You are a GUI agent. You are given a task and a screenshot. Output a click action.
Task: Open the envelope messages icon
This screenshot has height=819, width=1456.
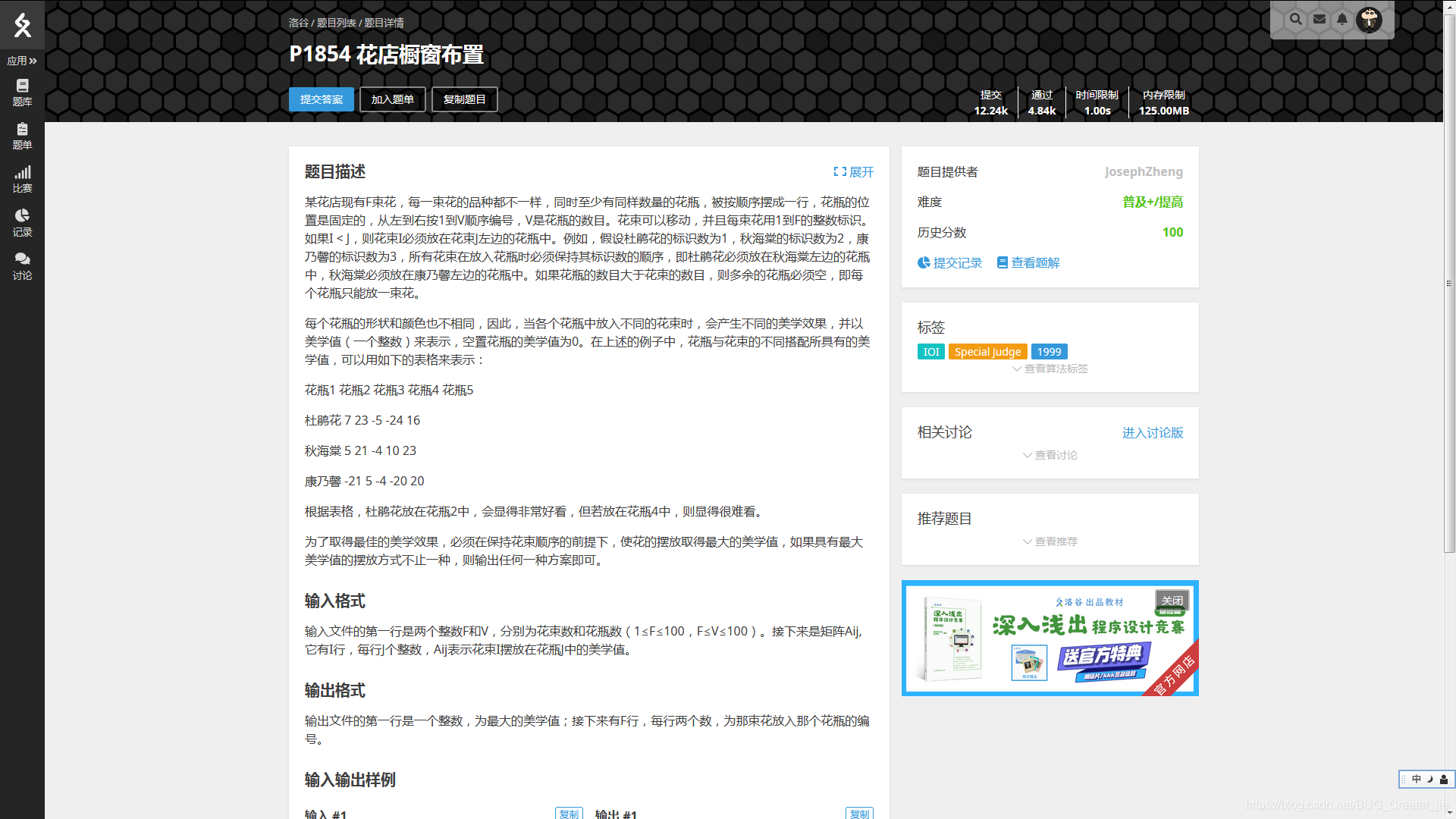point(1319,19)
